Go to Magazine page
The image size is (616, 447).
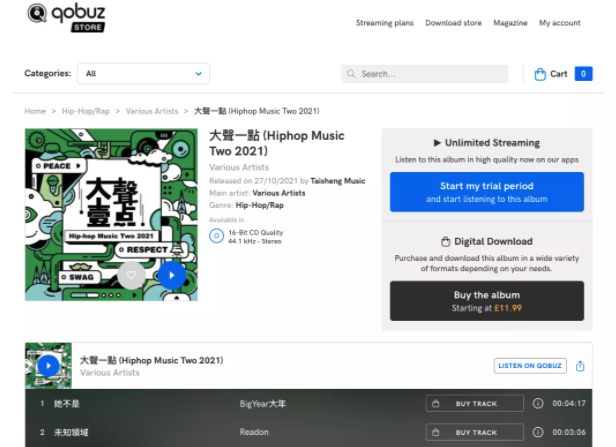click(510, 23)
